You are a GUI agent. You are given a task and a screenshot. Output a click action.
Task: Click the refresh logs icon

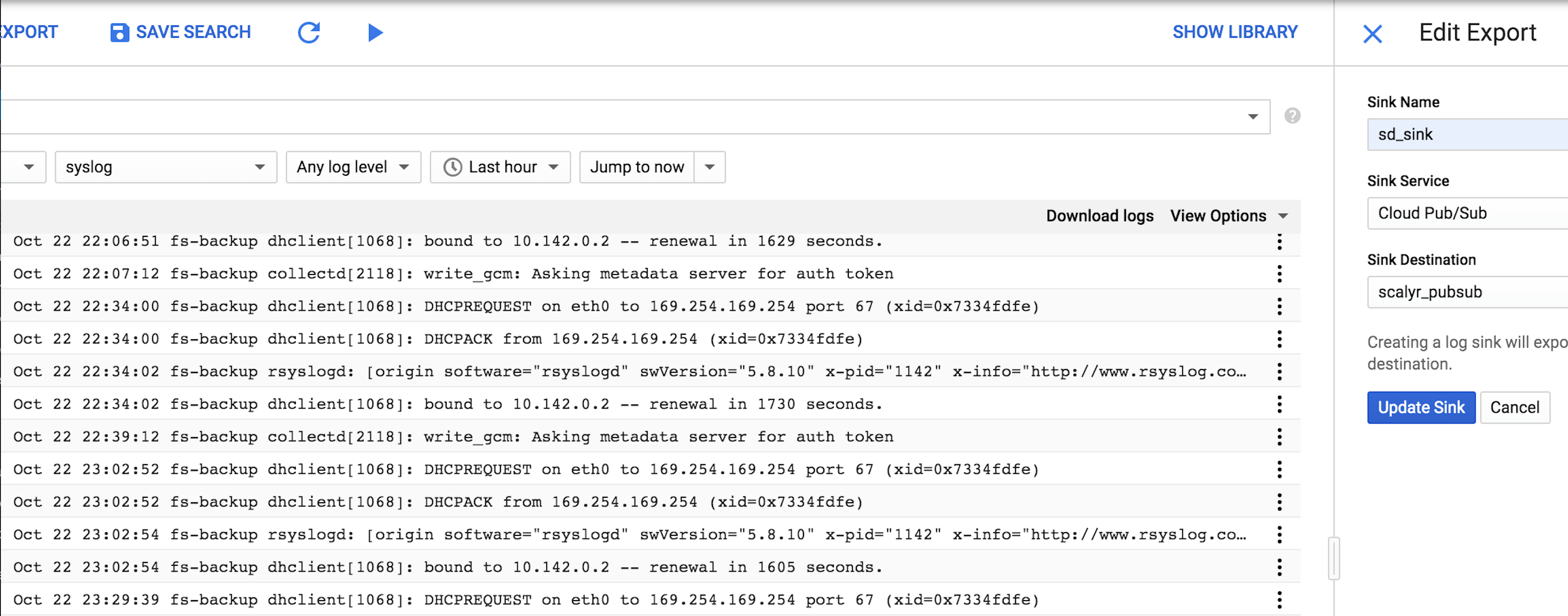(x=308, y=32)
